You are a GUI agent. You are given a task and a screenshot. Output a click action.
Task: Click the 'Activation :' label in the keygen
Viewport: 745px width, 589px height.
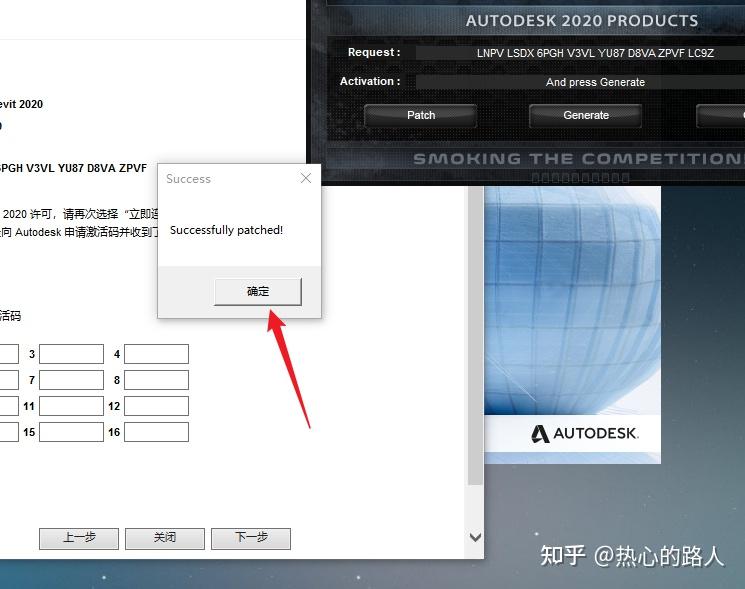pyautogui.click(x=370, y=81)
